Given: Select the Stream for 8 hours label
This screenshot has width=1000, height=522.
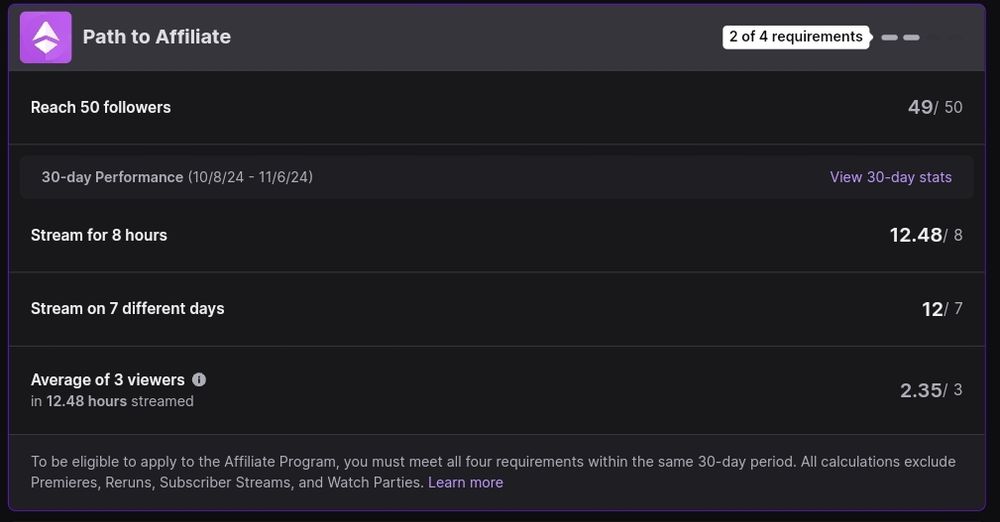Looking at the screenshot, I should [99, 235].
